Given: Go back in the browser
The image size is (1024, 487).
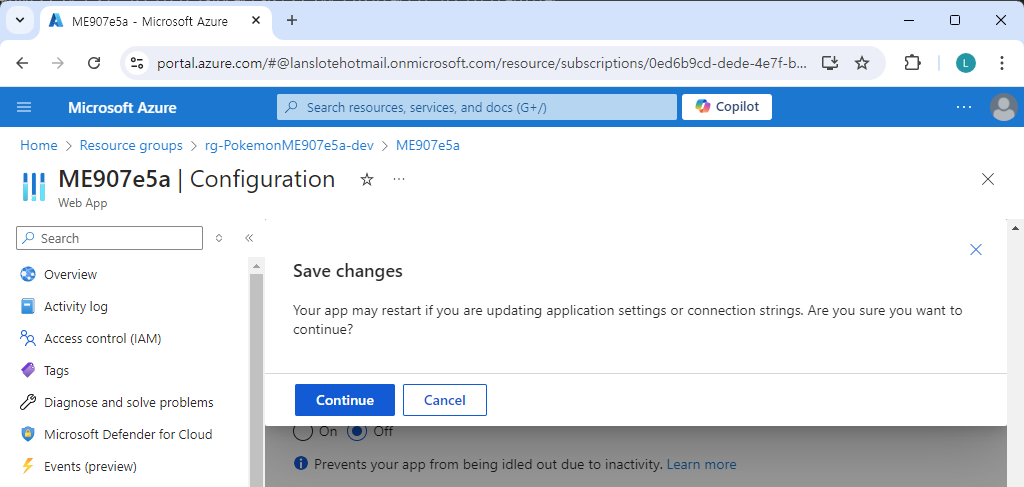Looking at the screenshot, I should point(22,63).
